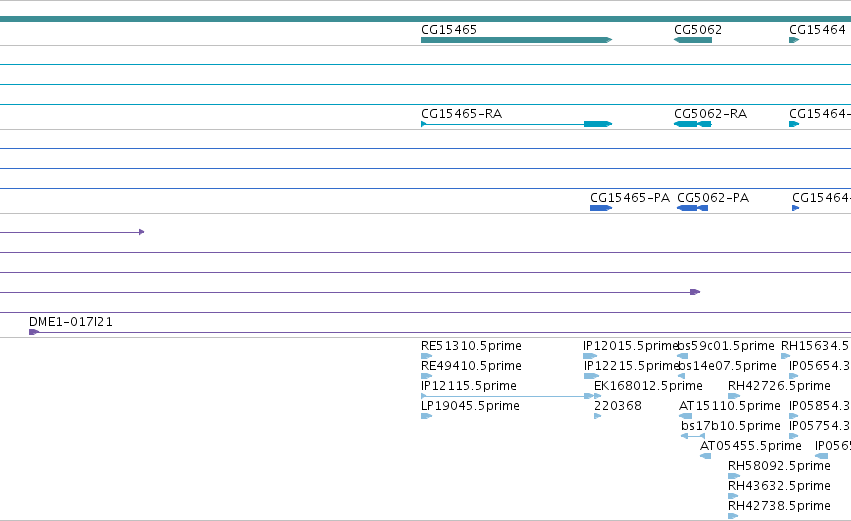Screen dimensions: 851x521
Task: Open the EK168012.5prime EST label
Action: click(648, 386)
